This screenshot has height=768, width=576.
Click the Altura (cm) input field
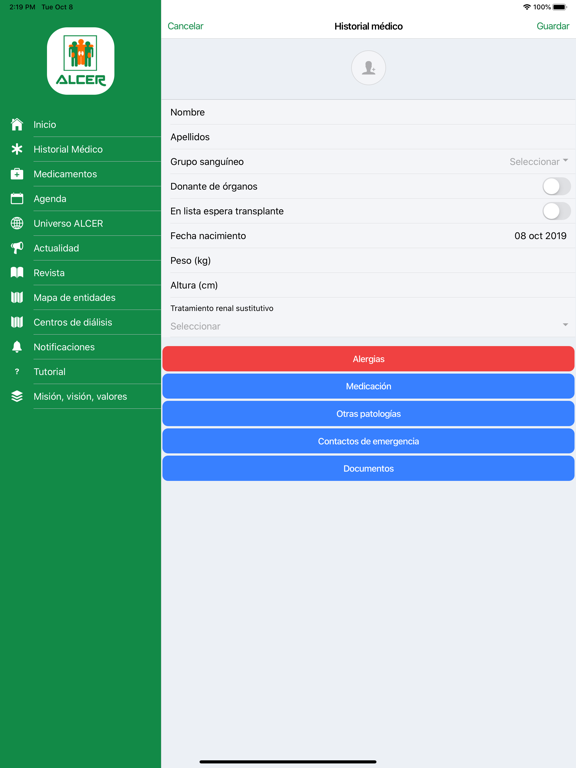pos(368,285)
